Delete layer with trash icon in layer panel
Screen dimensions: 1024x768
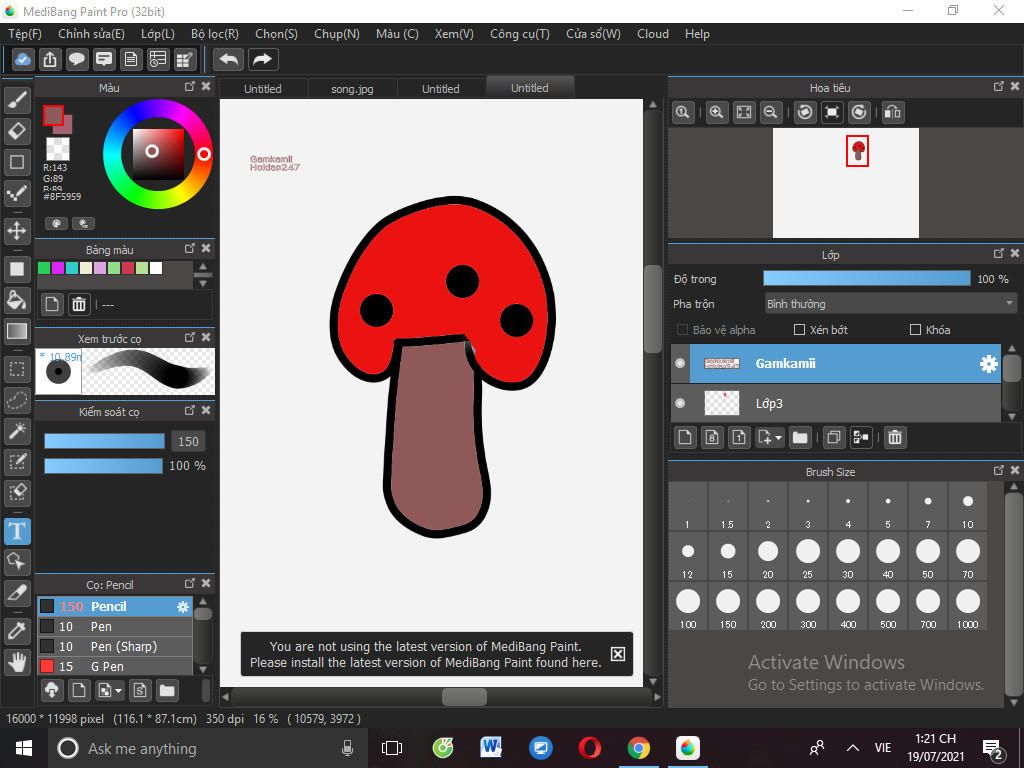point(895,437)
